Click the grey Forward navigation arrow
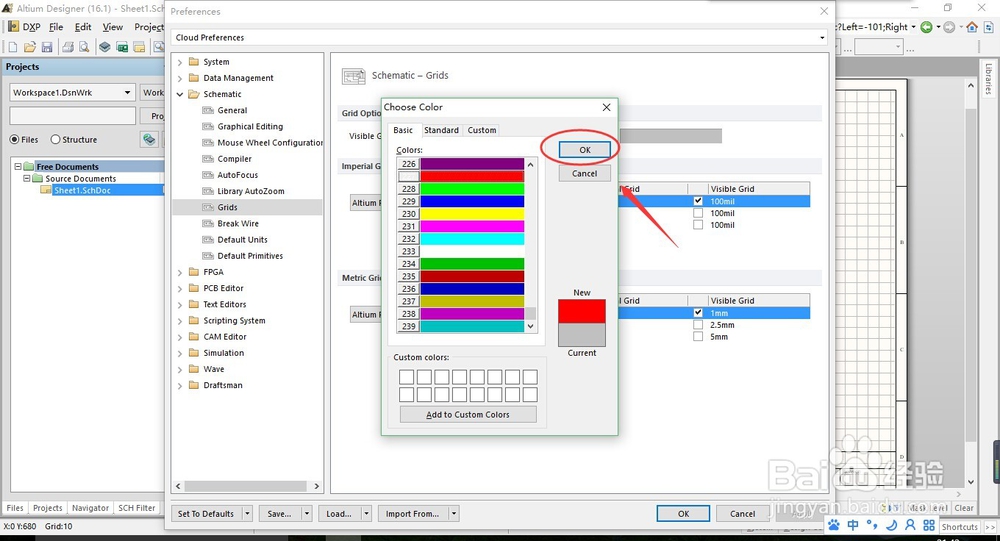Viewport: 1000px width, 541px height. coord(949,27)
